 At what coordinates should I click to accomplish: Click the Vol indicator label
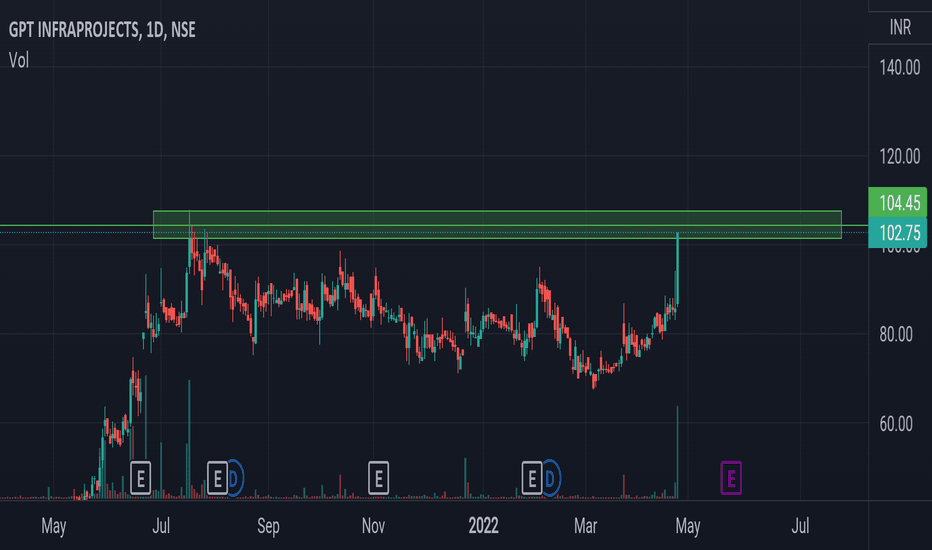18,60
